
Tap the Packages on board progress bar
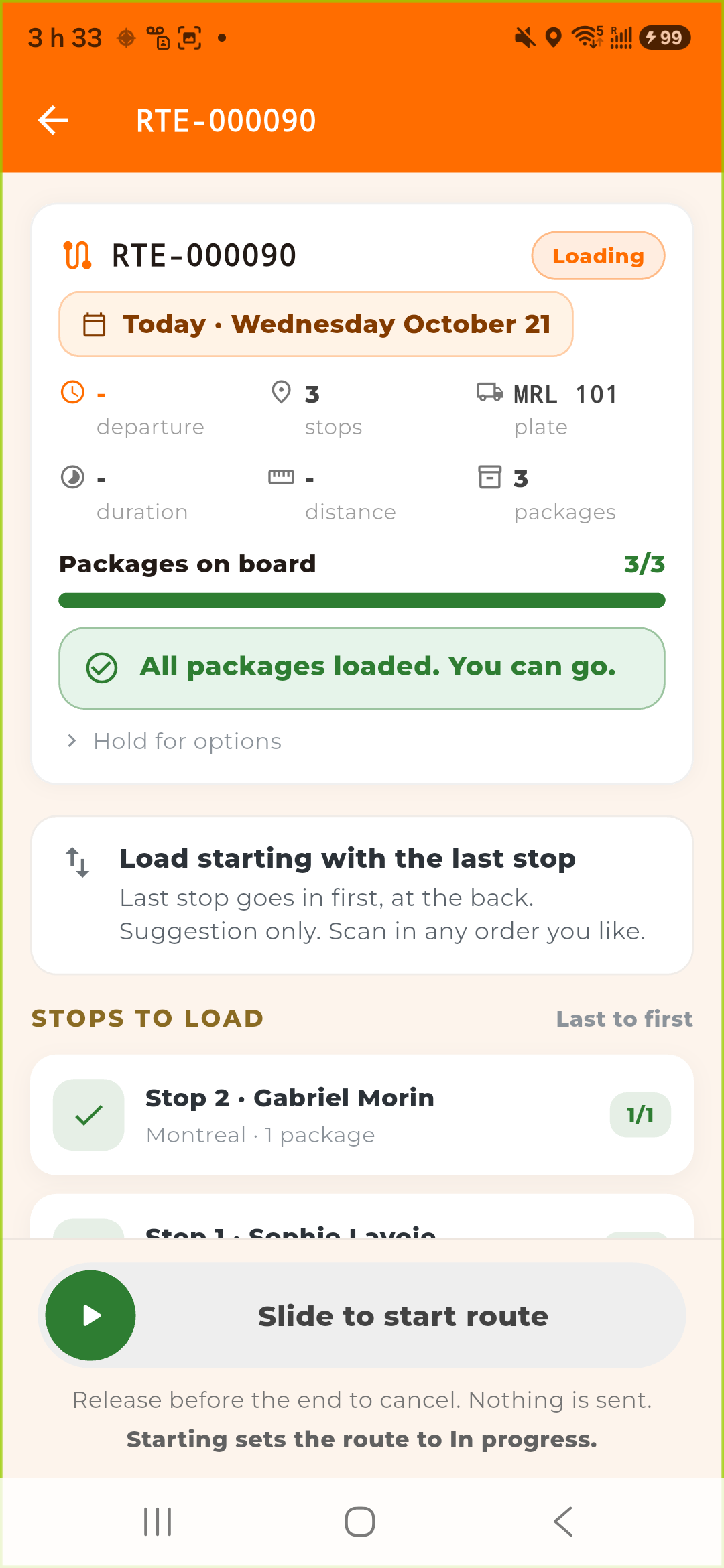[362, 600]
